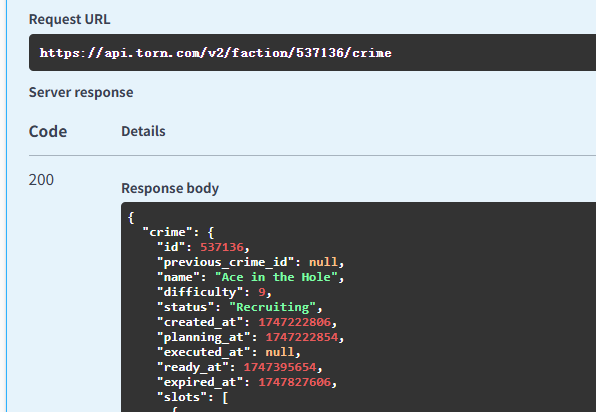This screenshot has height=412, width=596.
Task: Select the planning_at timestamp 1747222854
Action: (x=302, y=337)
